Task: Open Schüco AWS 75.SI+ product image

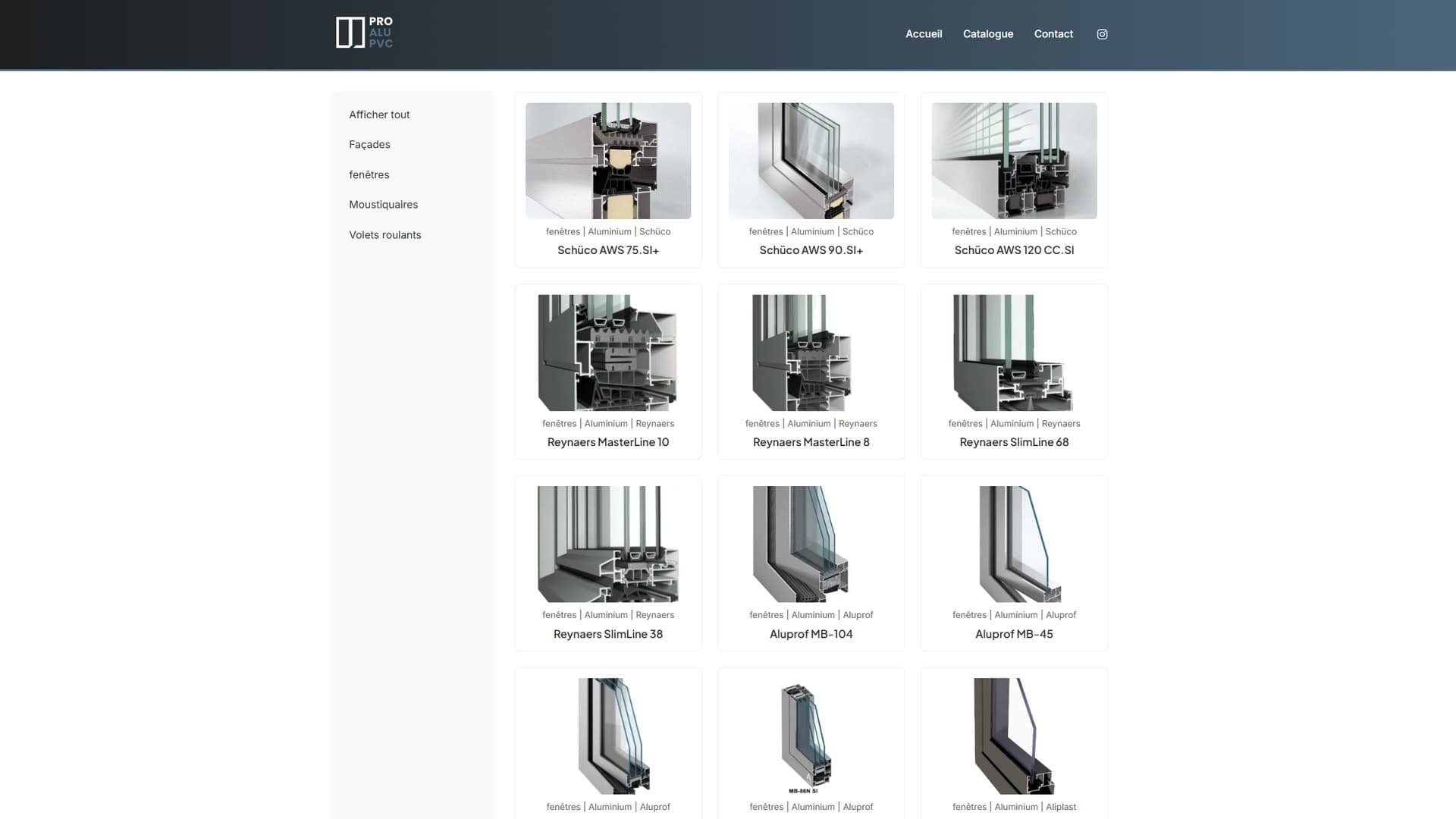Action: [x=608, y=161]
